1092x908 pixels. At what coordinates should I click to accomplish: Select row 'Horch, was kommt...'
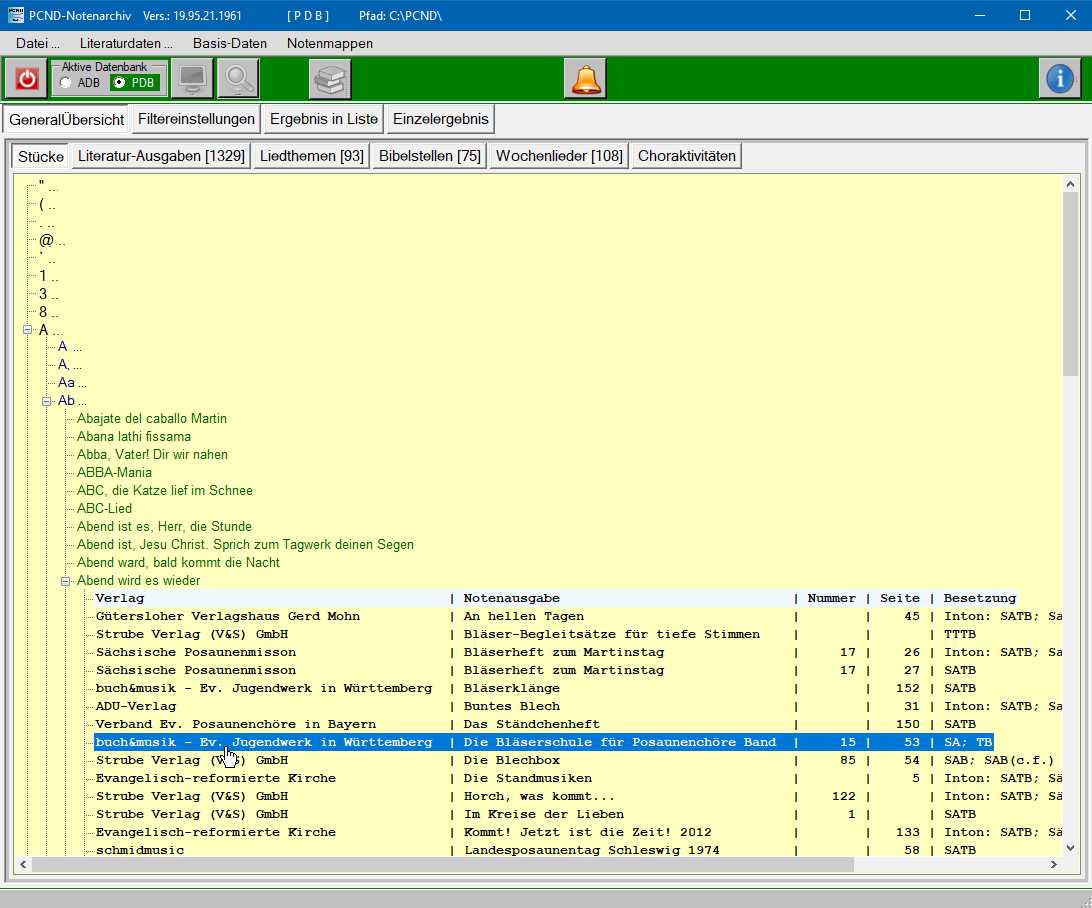point(578,797)
